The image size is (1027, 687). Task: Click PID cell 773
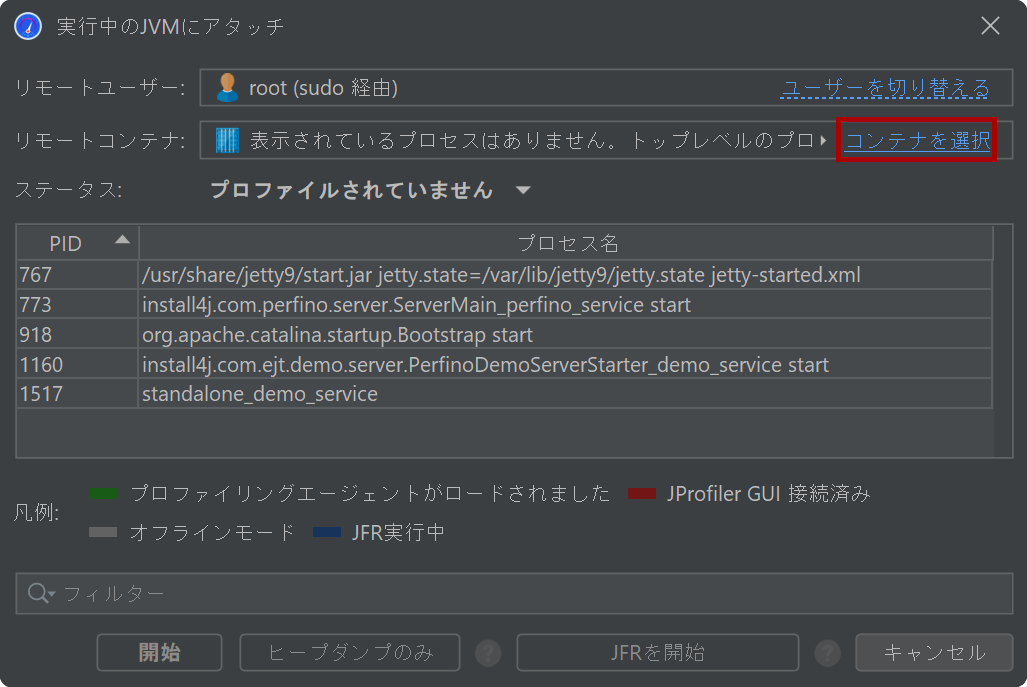[x=77, y=305]
